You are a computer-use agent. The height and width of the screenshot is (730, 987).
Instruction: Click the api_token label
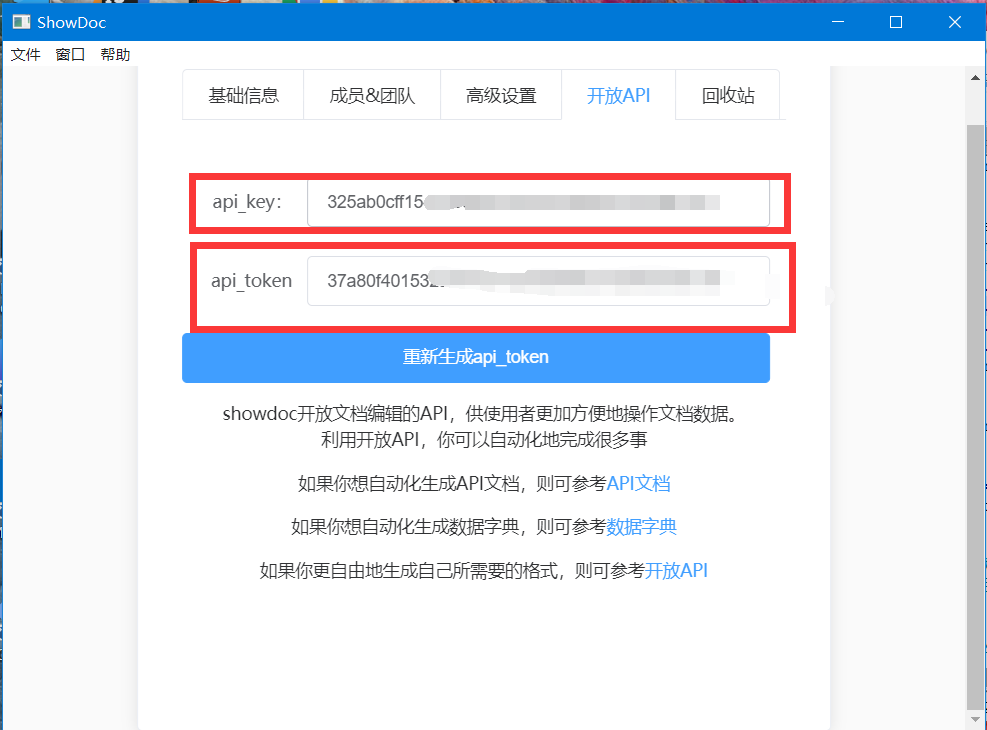pos(251,280)
